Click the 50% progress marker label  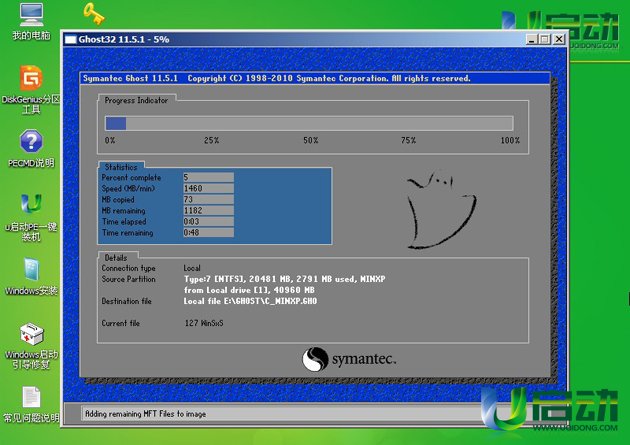(x=311, y=141)
